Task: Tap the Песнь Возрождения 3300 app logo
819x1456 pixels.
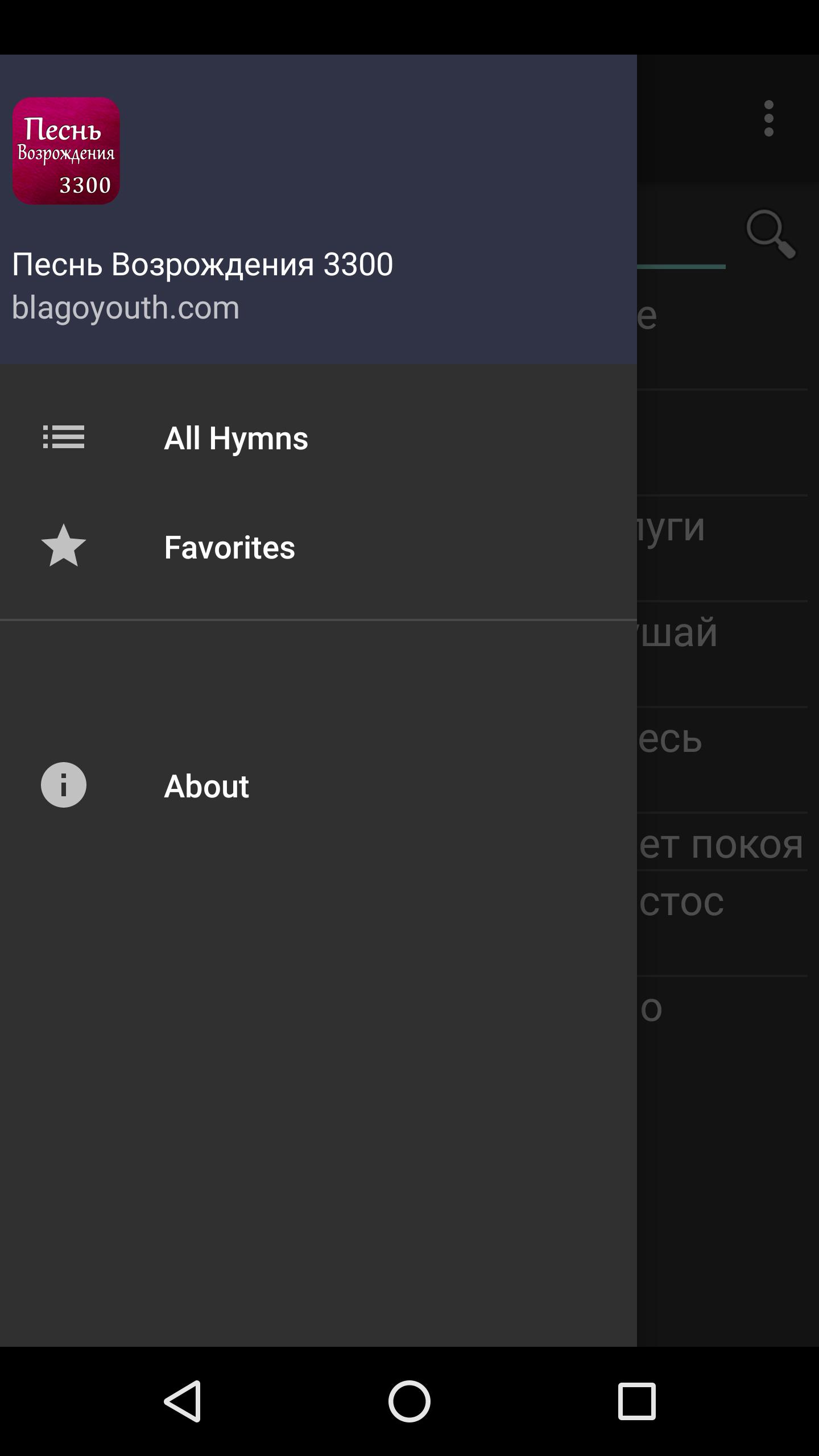Action: tap(66, 151)
